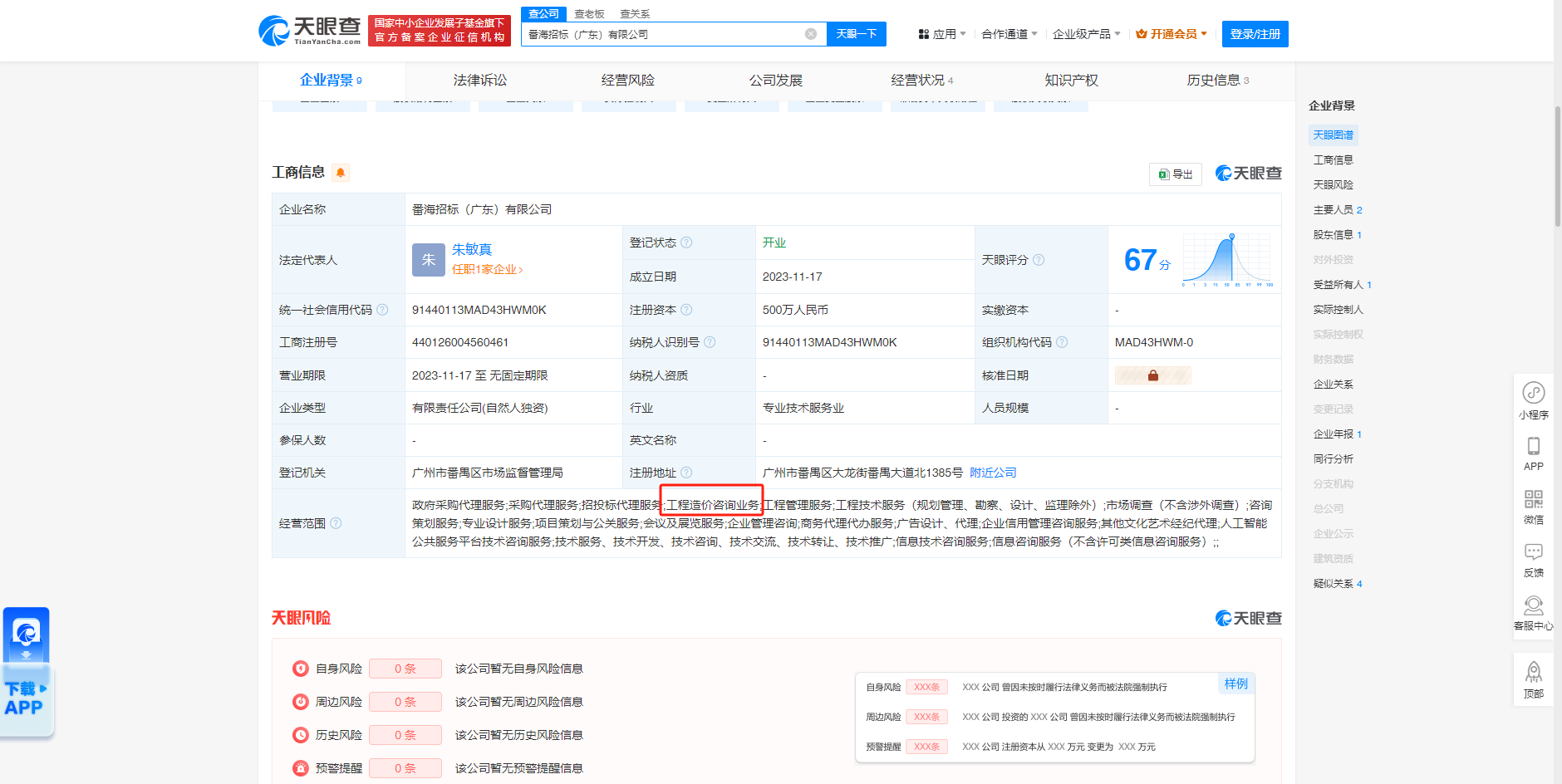Go to 受益所有人 in side navigation
The height and width of the screenshot is (784, 1562).
(x=1343, y=285)
